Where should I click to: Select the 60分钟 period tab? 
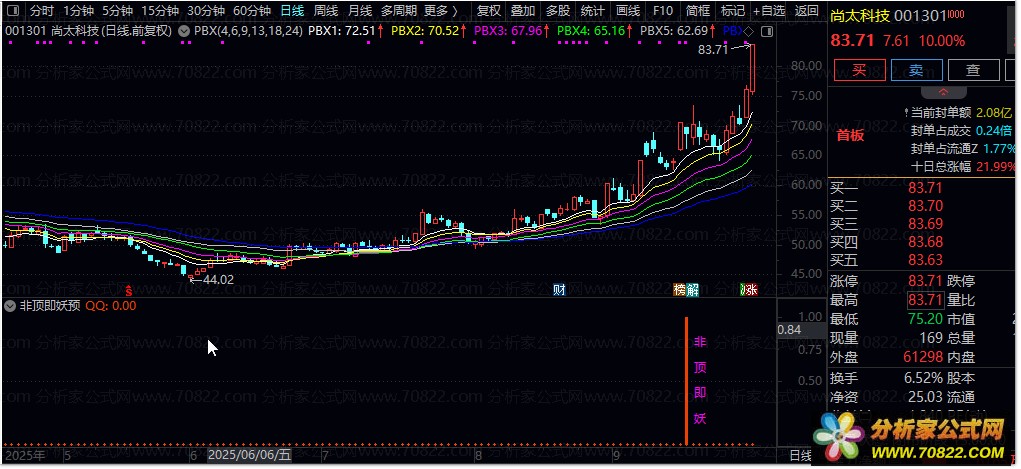(x=252, y=11)
